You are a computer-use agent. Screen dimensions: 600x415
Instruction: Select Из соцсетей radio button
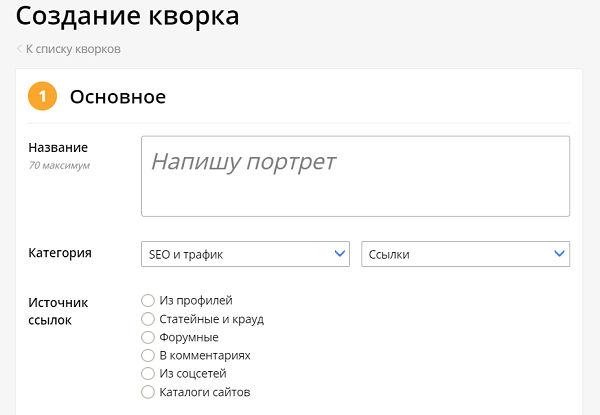point(149,373)
